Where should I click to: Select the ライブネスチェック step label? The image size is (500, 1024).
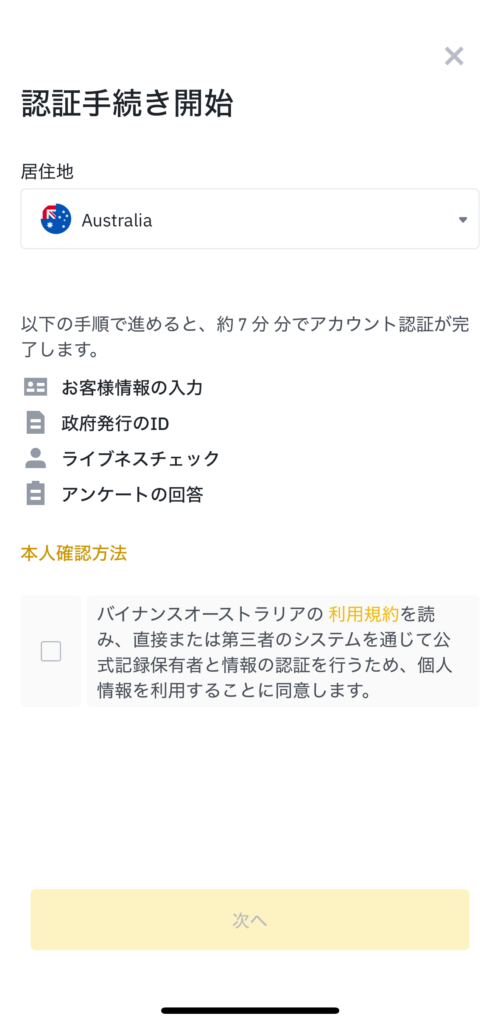tap(140, 458)
